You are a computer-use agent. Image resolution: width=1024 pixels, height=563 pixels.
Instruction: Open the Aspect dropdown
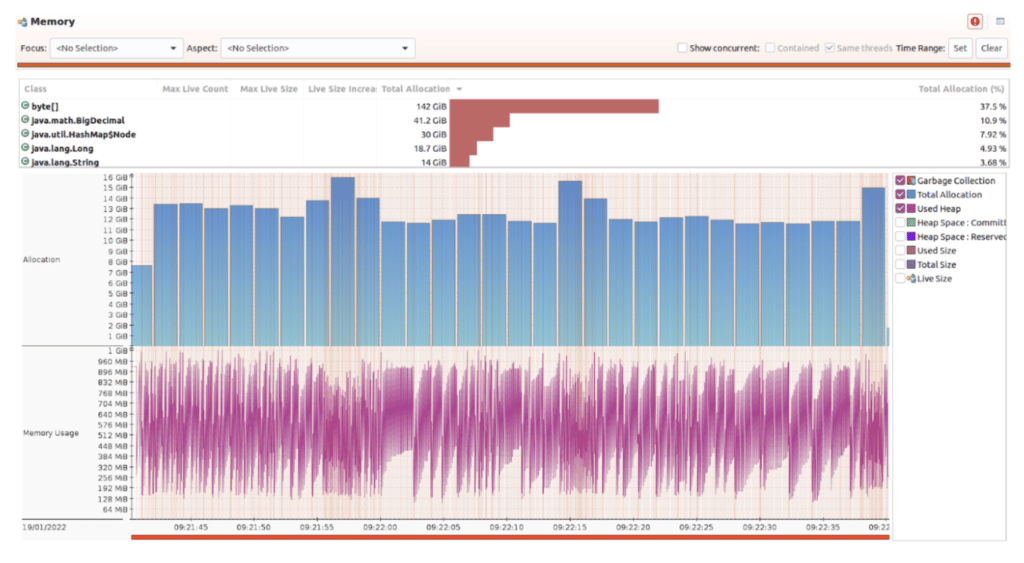pyautogui.click(x=317, y=48)
